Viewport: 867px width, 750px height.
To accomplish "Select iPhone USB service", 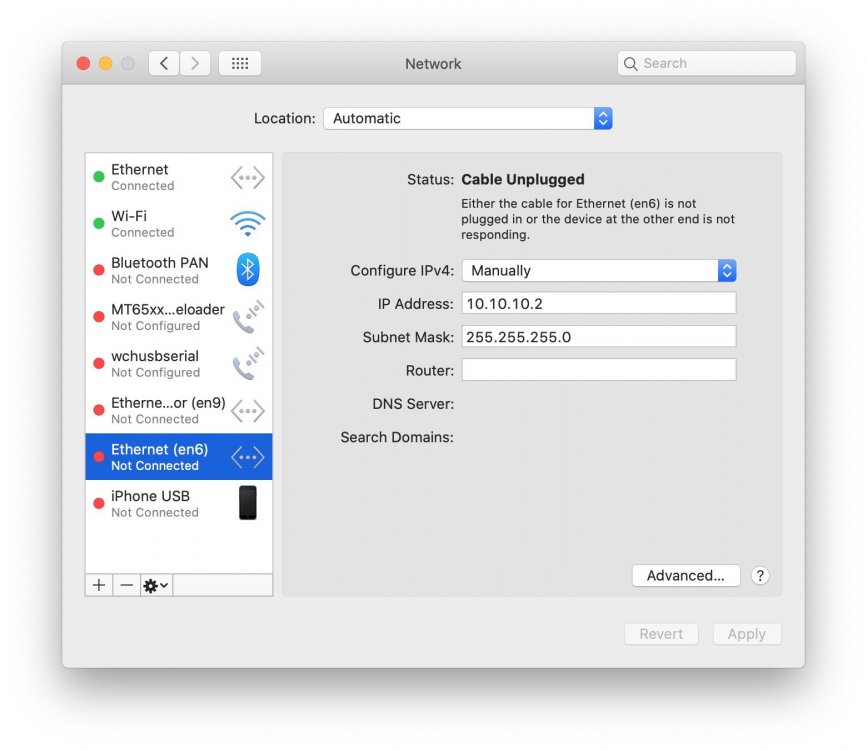I will [x=179, y=503].
